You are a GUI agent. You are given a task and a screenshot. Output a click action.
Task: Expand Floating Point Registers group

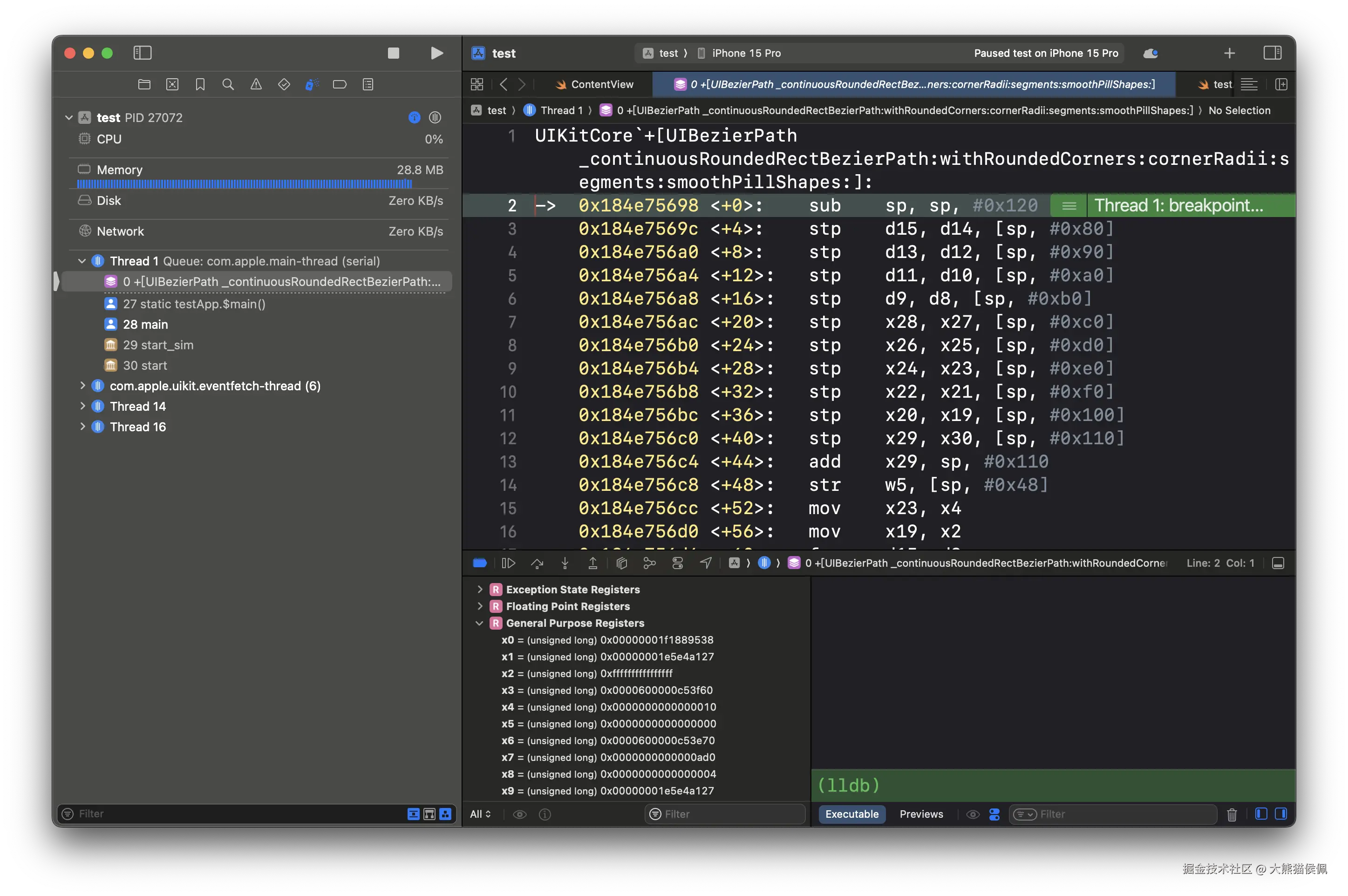479,606
